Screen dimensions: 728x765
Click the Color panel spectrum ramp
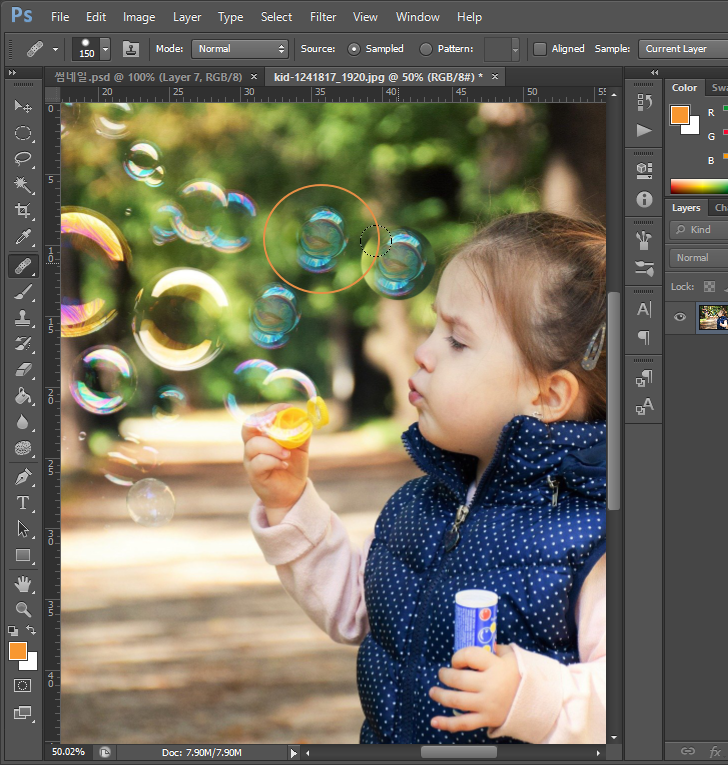(x=699, y=186)
